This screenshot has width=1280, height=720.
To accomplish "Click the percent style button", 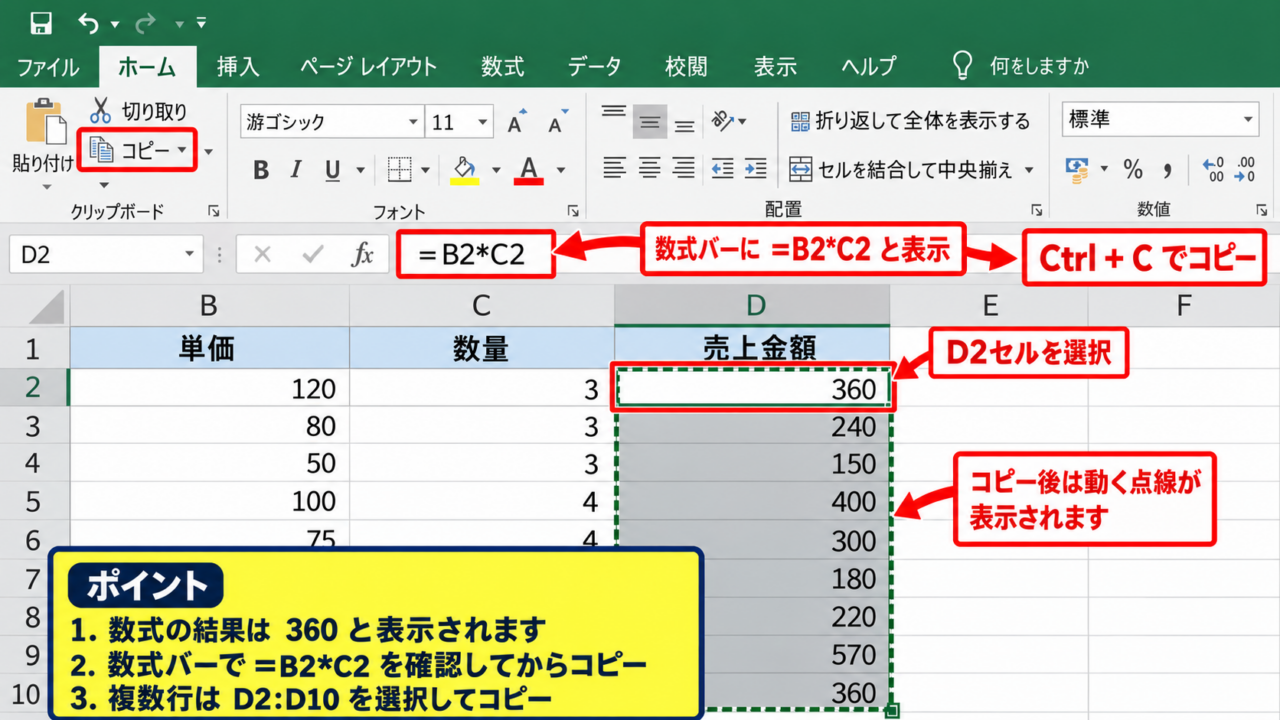I will (x=1132, y=170).
